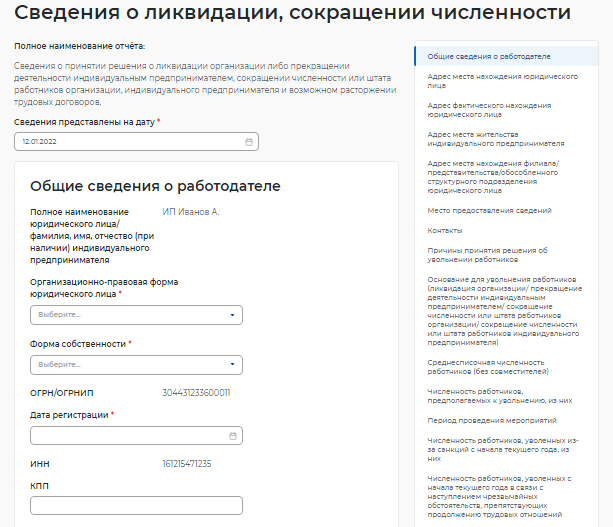Go to Адрес фактического нахождения юридического лица

[489, 110]
